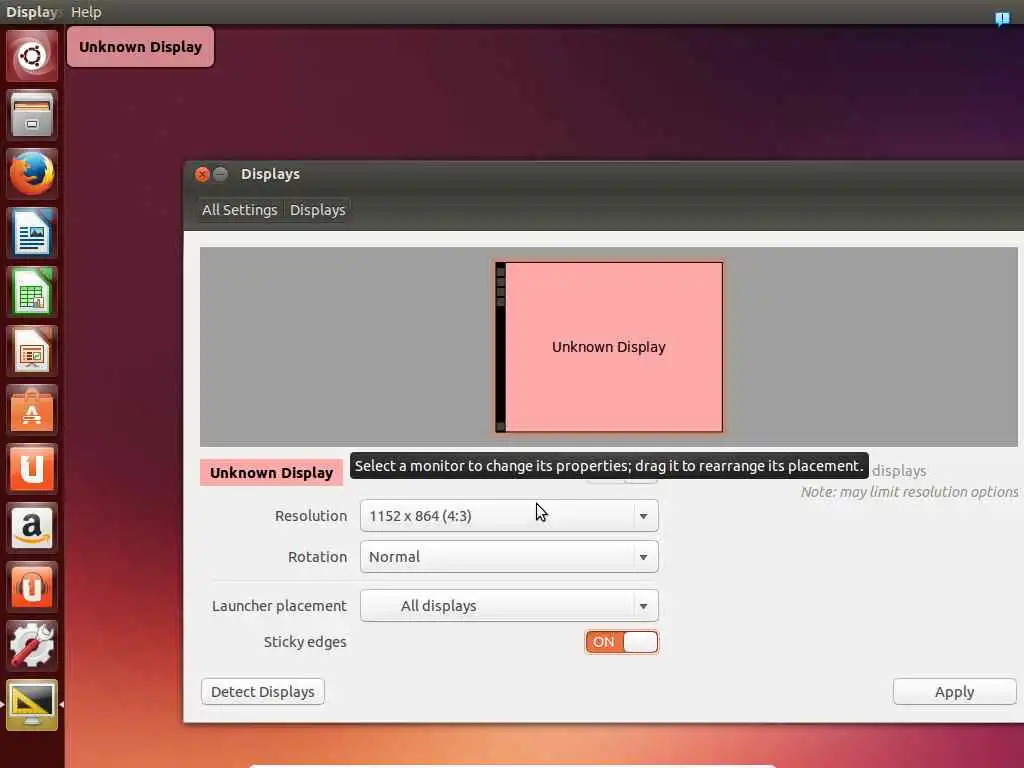Click Unknown Display overlay label on desktop
Viewport: 1024px width, 768px height.
coord(140,47)
